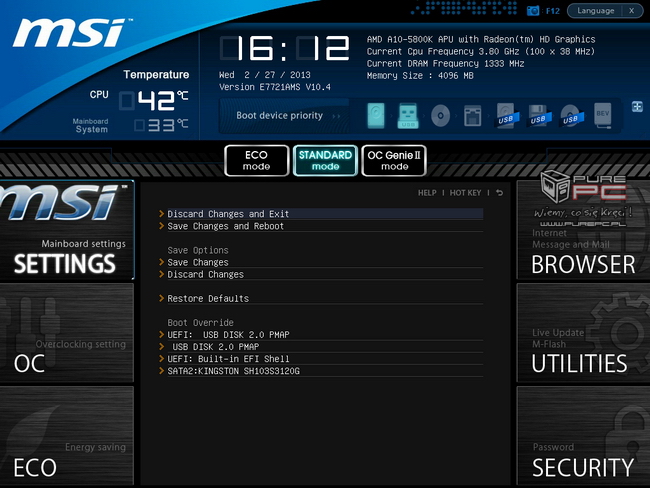Open the BROWSER panel
The height and width of the screenshot is (488, 650).
(583, 230)
